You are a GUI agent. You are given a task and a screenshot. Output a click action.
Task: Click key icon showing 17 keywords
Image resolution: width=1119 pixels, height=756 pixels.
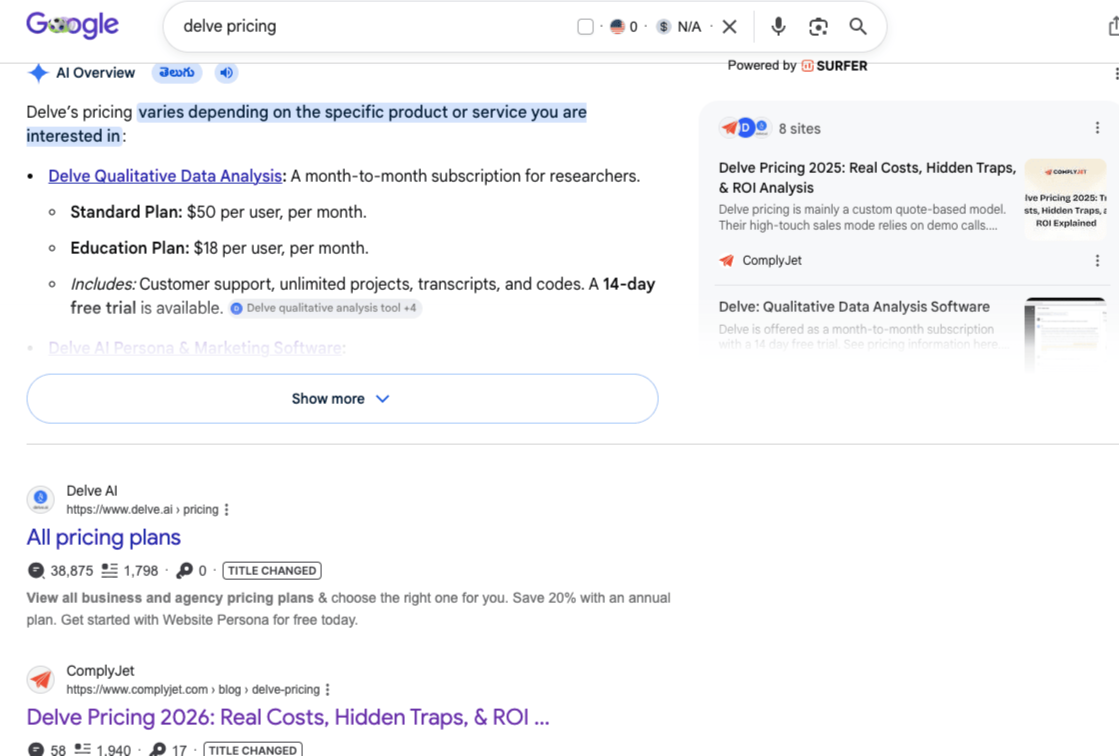[158, 750]
